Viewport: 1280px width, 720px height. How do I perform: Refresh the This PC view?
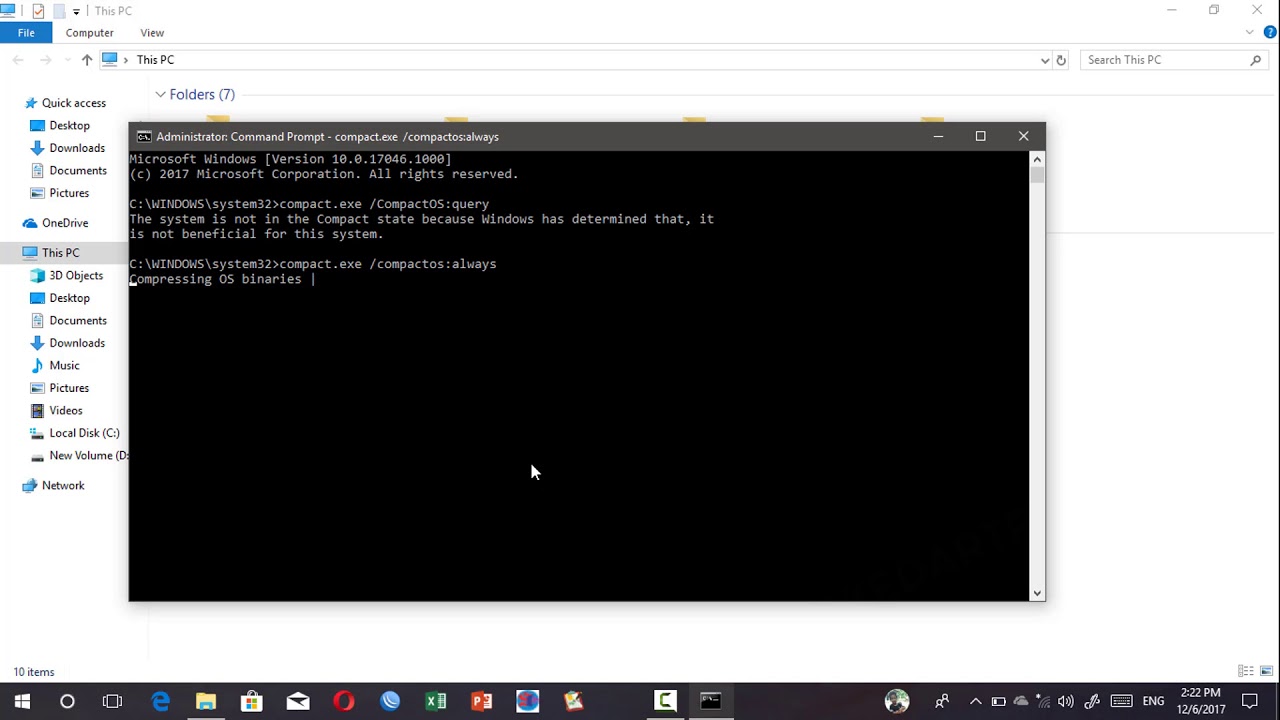1061,60
